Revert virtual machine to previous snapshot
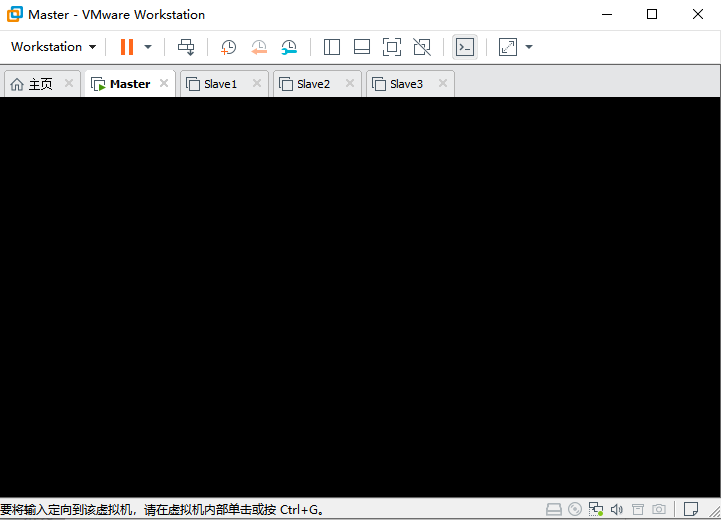 259,47
